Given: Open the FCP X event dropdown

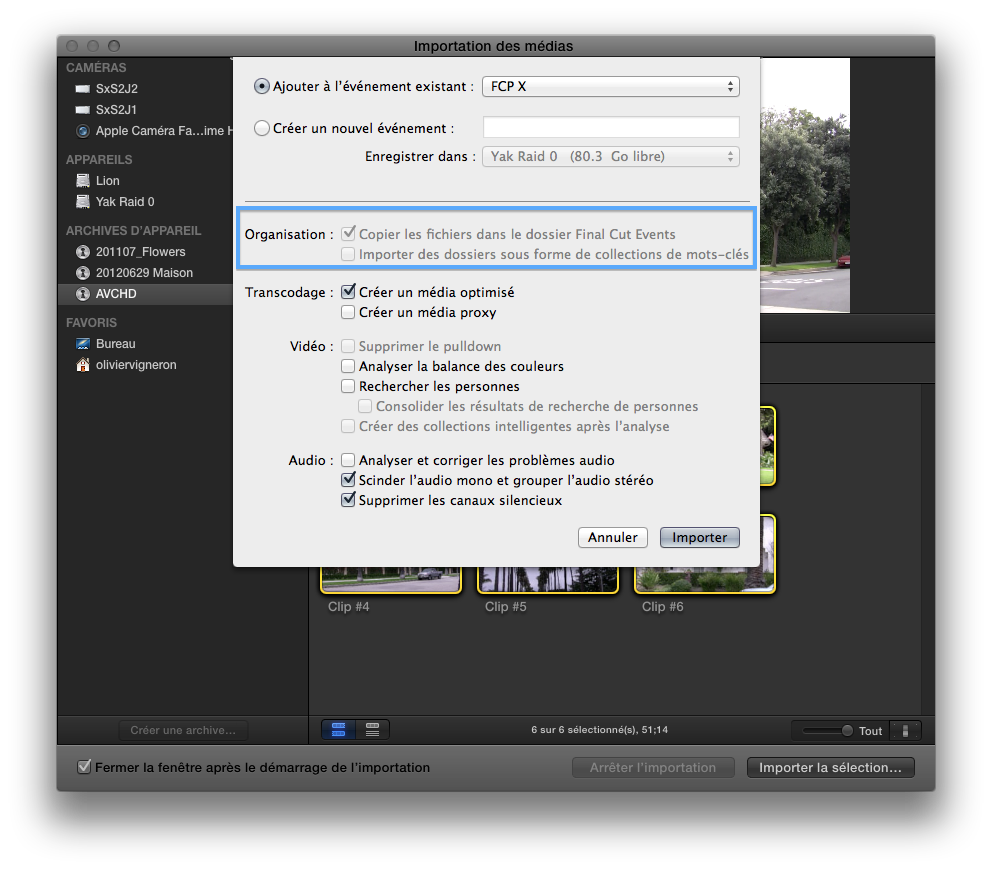Looking at the screenshot, I should tap(611, 87).
